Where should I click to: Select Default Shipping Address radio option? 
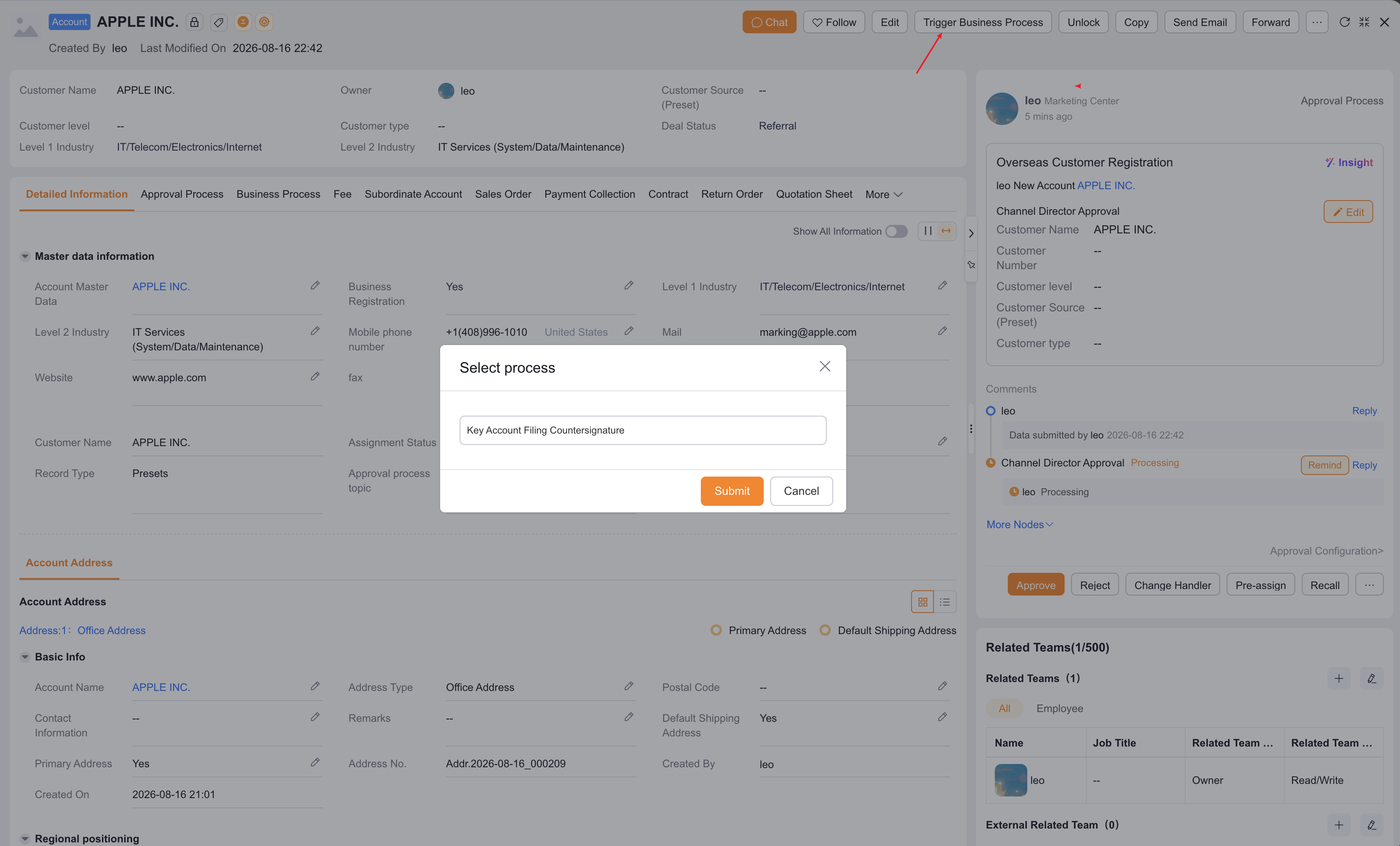pyautogui.click(x=825, y=630)
